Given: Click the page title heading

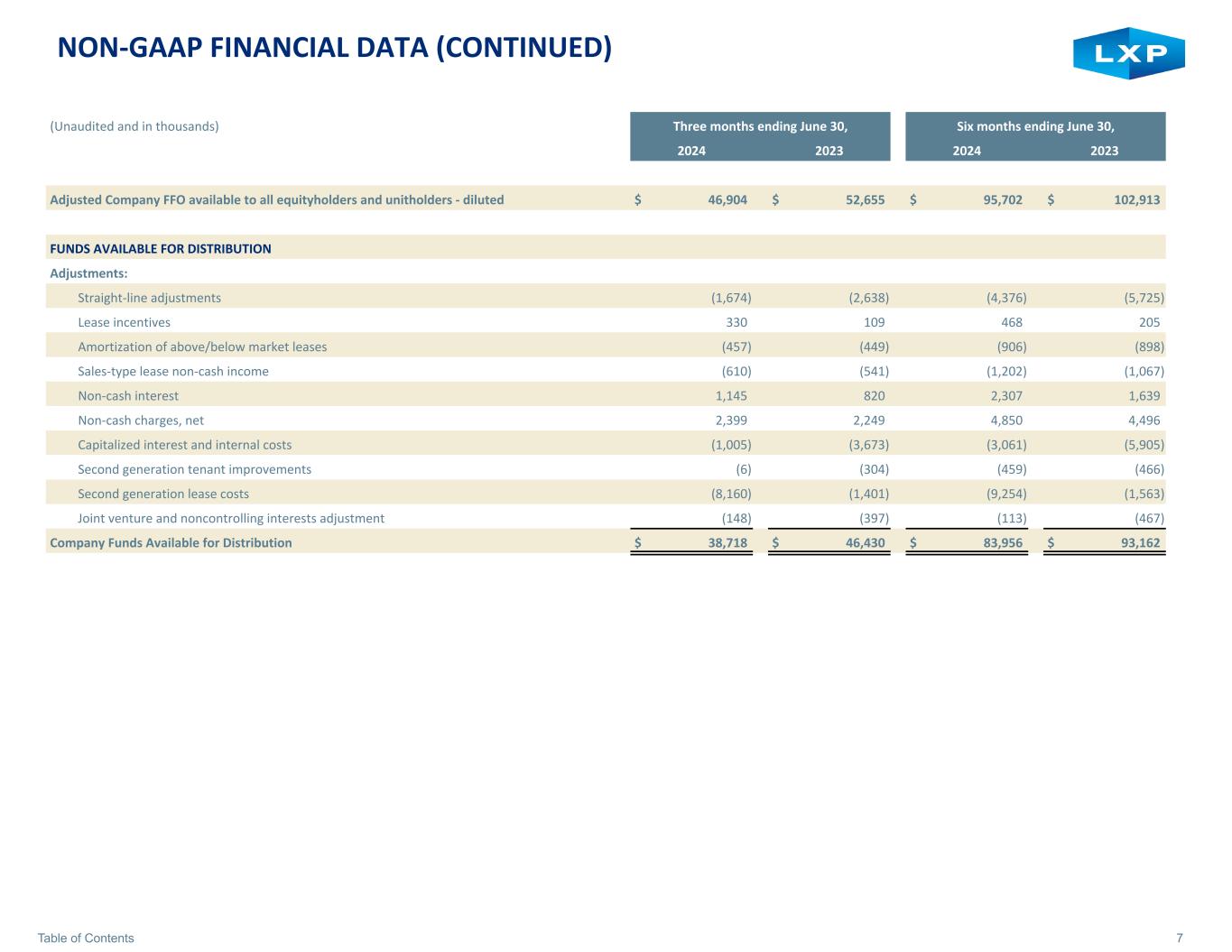Looking at the screenshot, I should pyautogui.click(x=334, y=48).
